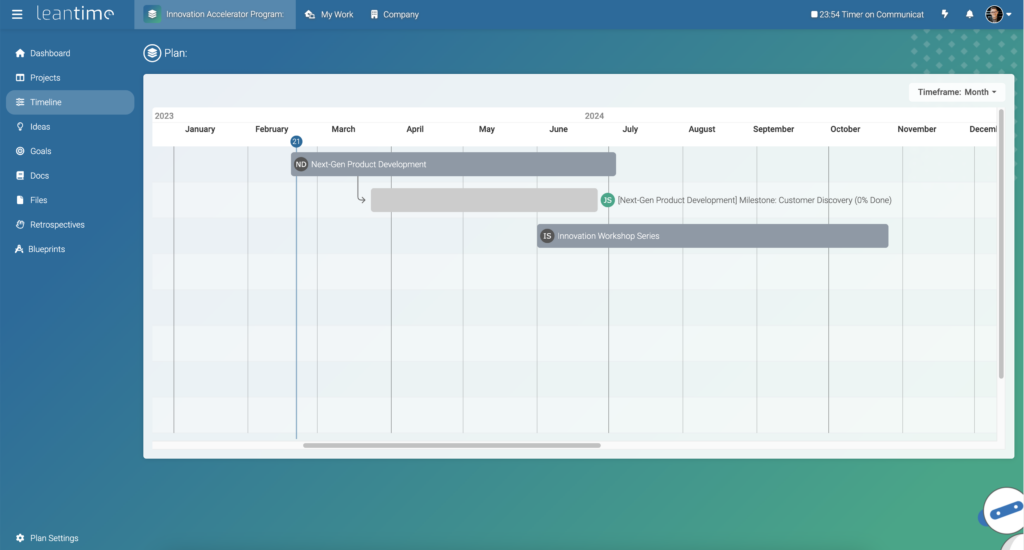
Task: Select the Innovation Workshop Series bar
Action: coord(712,236)
